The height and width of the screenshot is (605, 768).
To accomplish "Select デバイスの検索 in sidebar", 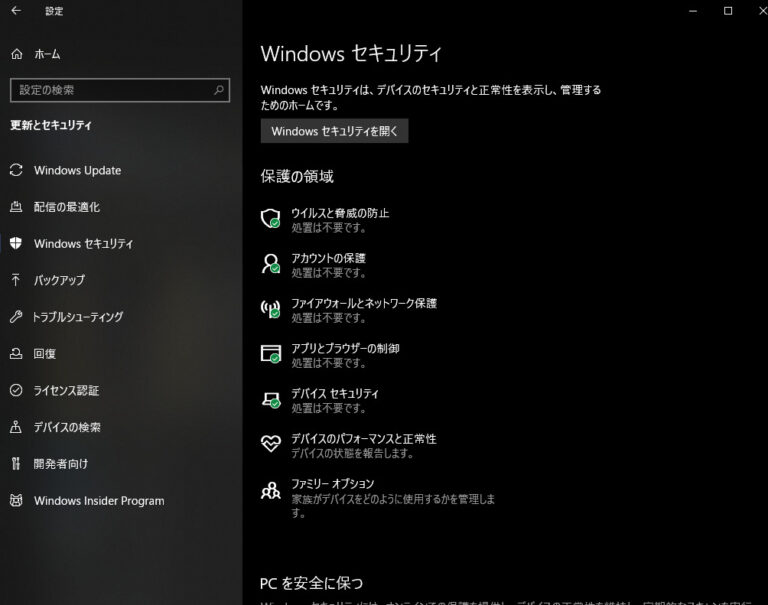I will pos(67,427).
